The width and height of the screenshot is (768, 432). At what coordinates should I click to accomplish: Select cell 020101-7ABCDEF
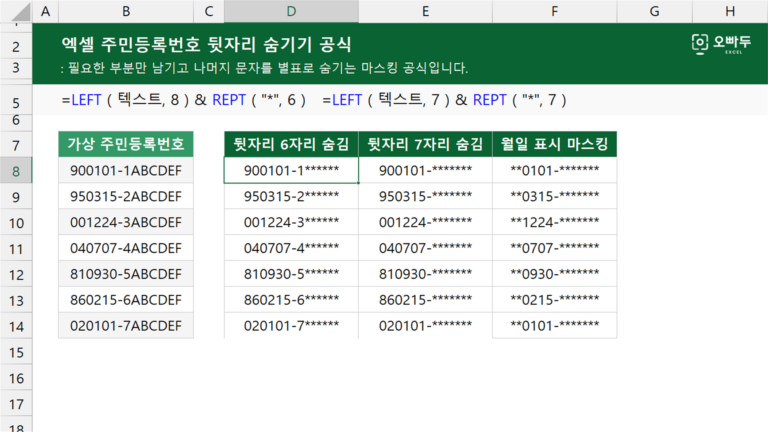[126, 326]
